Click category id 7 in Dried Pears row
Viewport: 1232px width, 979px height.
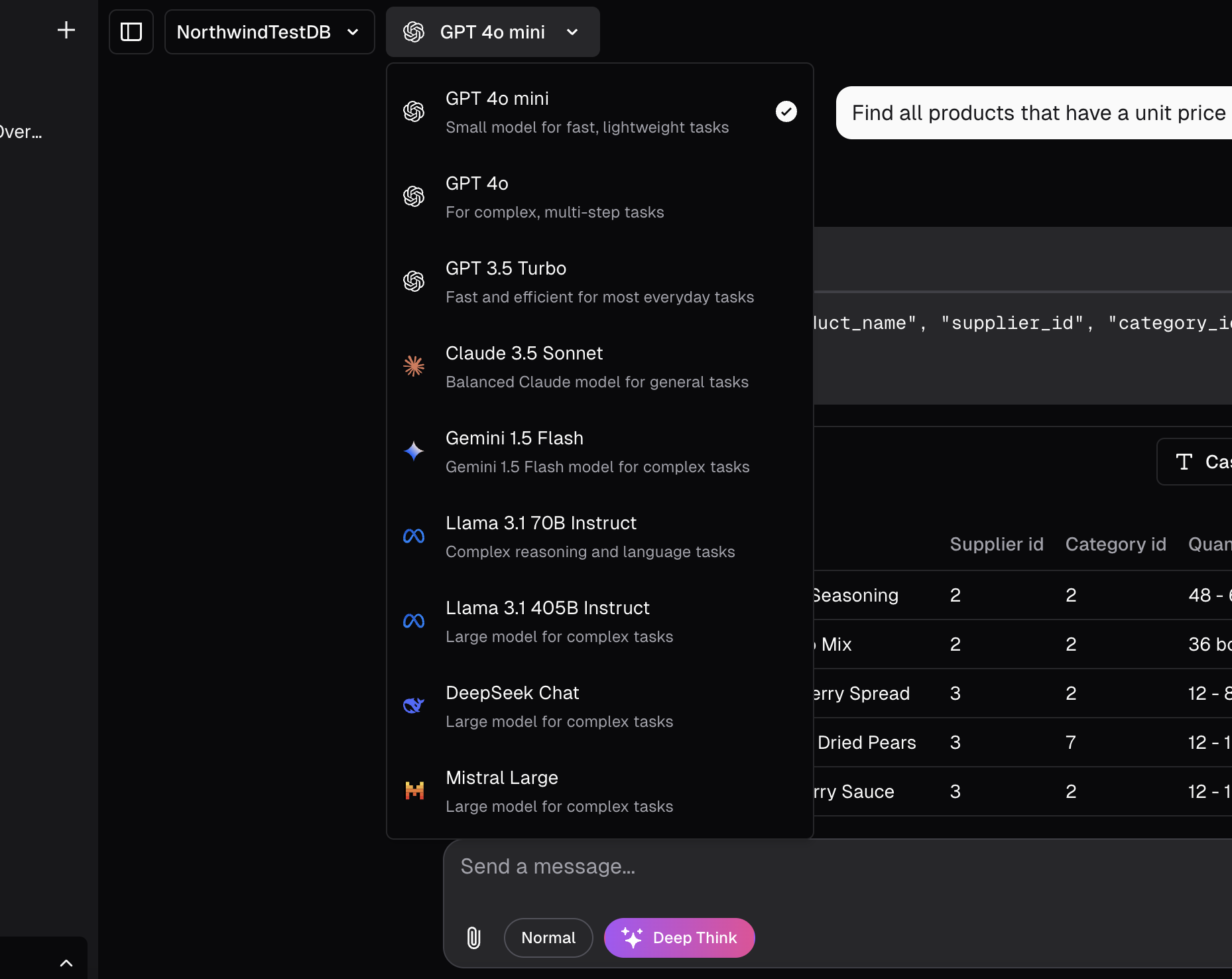point(1071,742)
